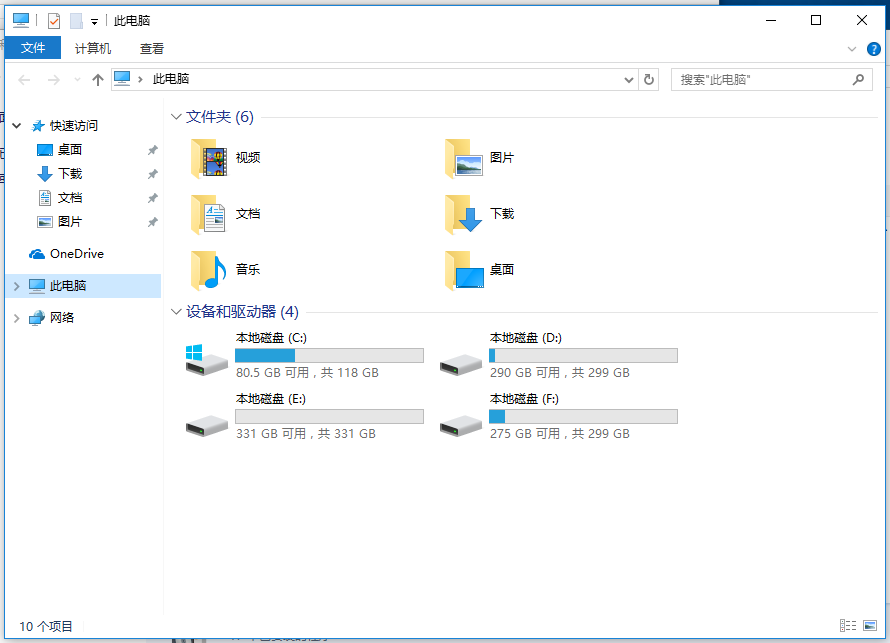Screen dimensions: 890x643
Task: Select 下载 under quick access sidebar
Action: pyautogui.click(x=60, y=174)
